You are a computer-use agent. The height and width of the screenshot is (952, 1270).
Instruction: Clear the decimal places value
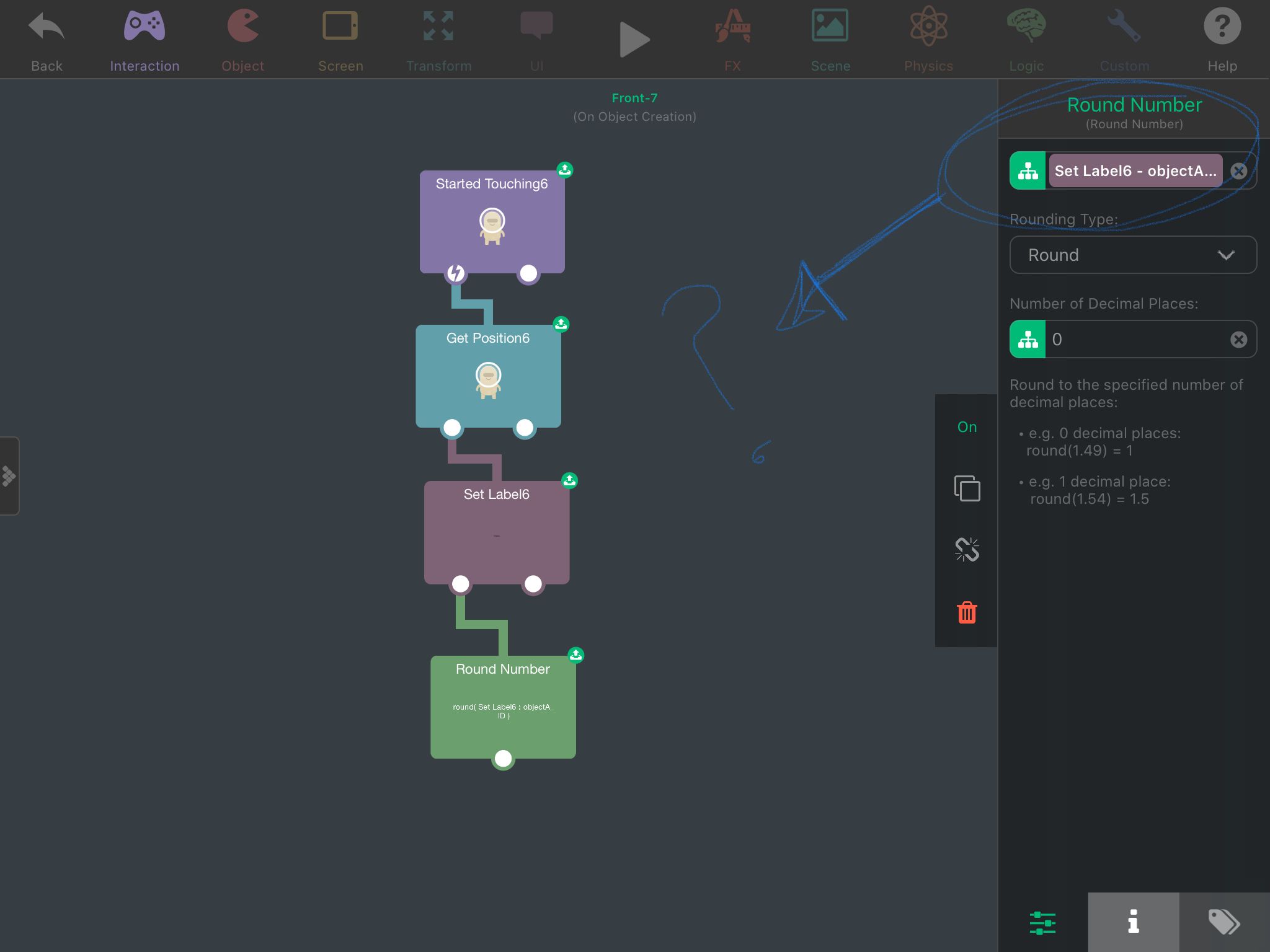[1238, 340]
